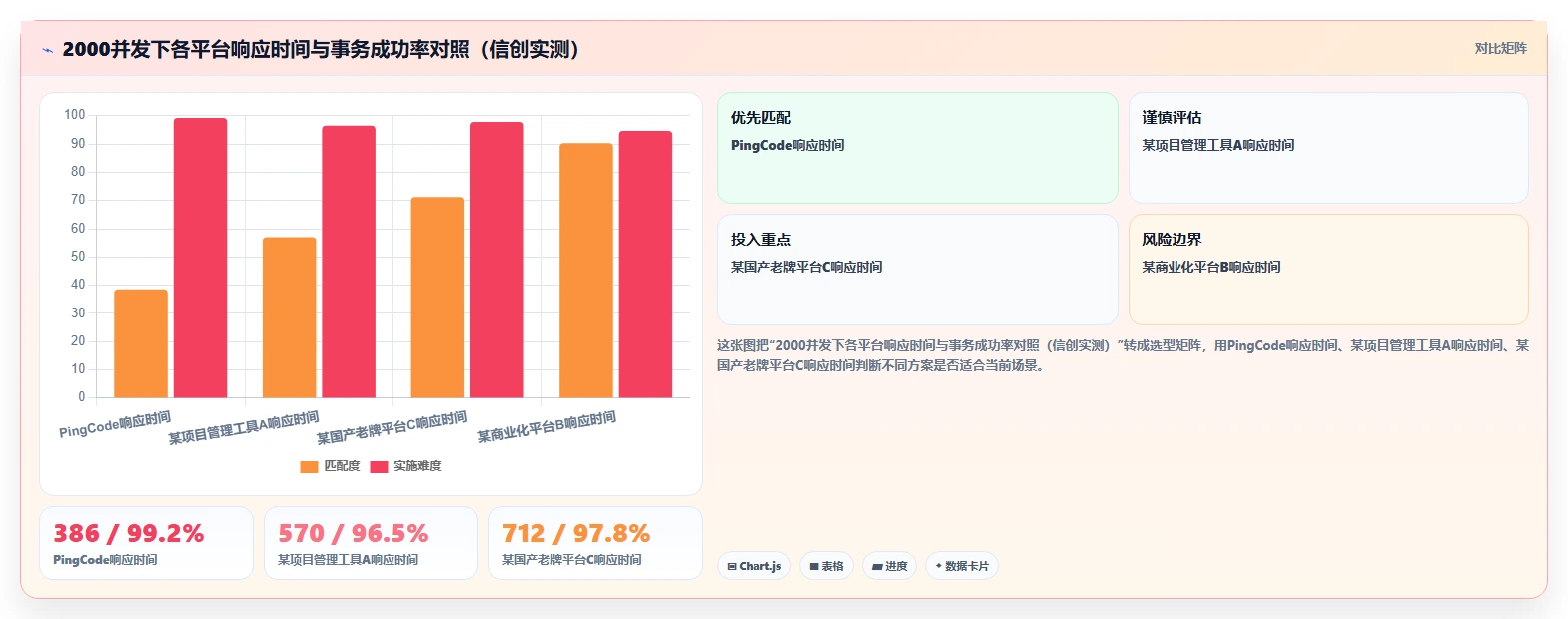The height and width of the screenshot is (619, 1568).
Task: Click the red bar for PingCode响应时间
Action: point(200,258)
